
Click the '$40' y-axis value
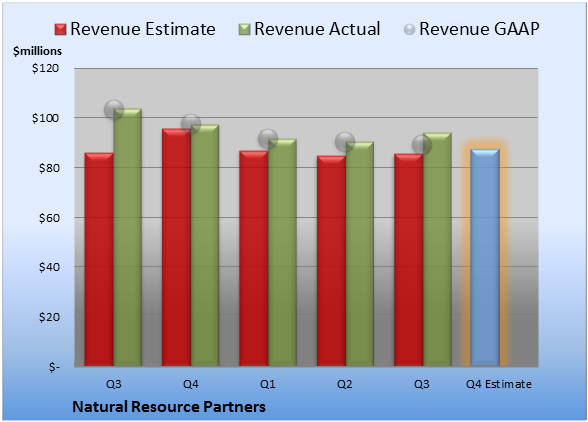click(49, 267)
